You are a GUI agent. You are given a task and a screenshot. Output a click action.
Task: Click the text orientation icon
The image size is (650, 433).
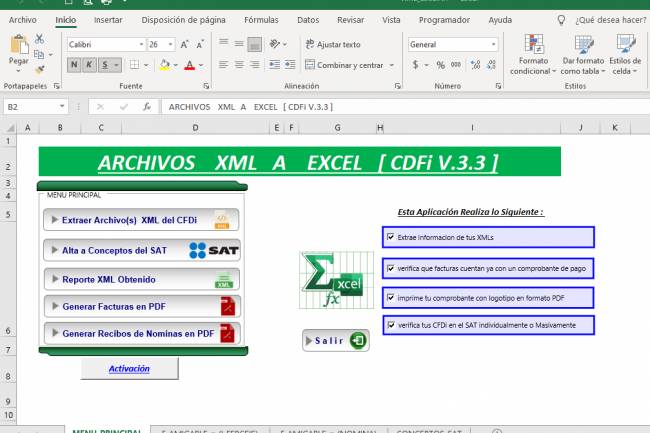point(275,44)
